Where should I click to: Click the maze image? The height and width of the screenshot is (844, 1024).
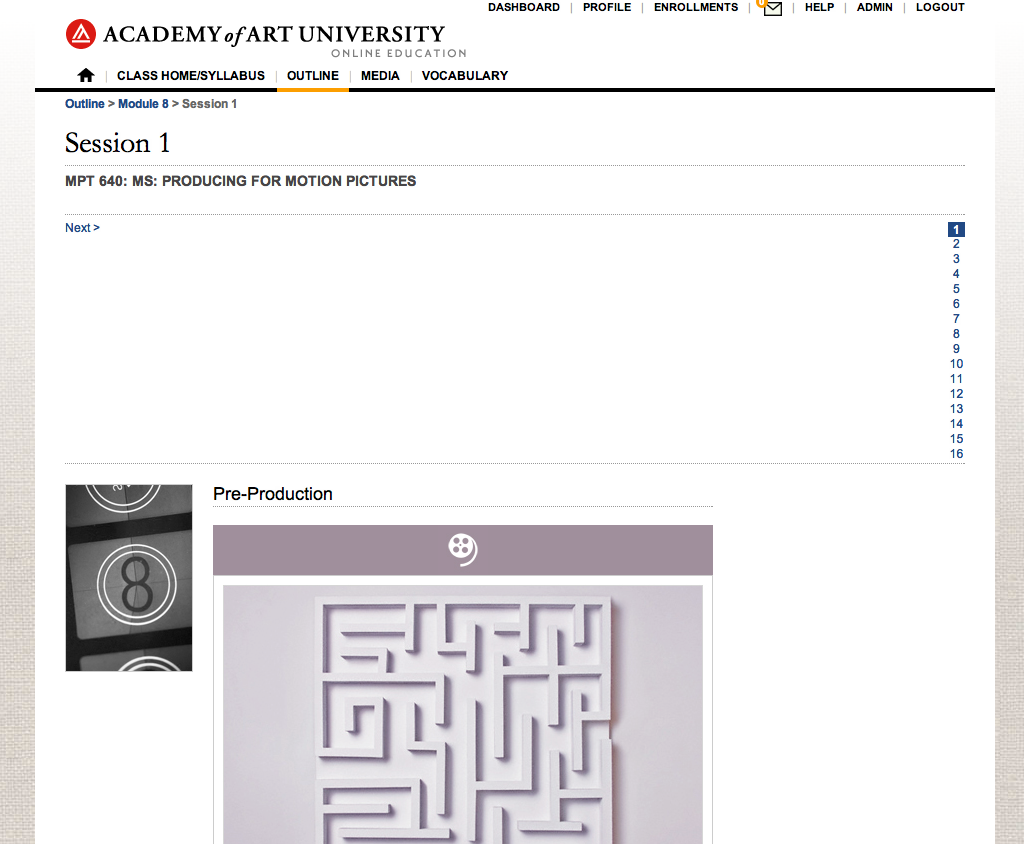(462, 715)
